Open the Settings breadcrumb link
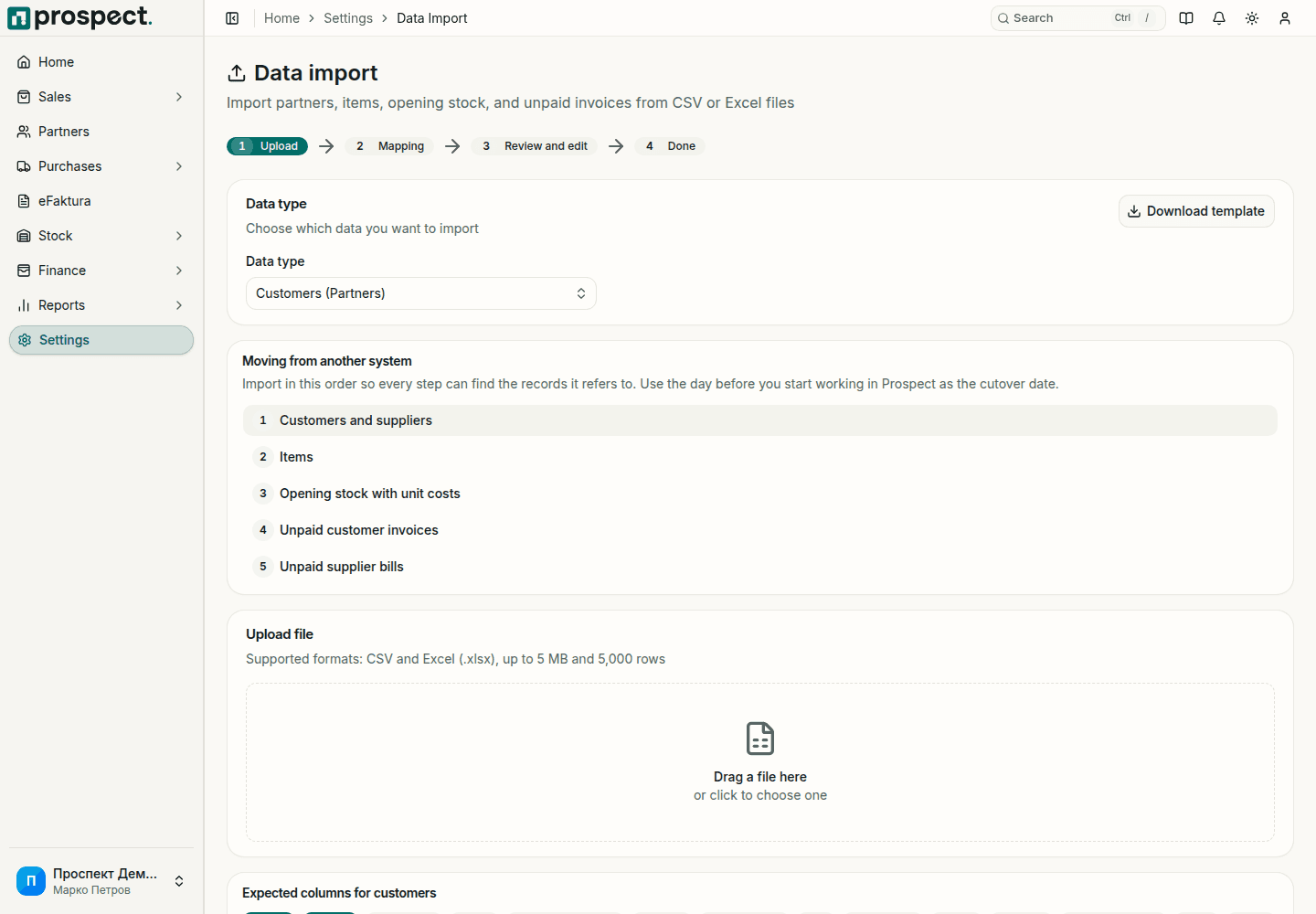The width and height of the screenshot is (1316, 914). pyautogui.click(x=348, y=18)
